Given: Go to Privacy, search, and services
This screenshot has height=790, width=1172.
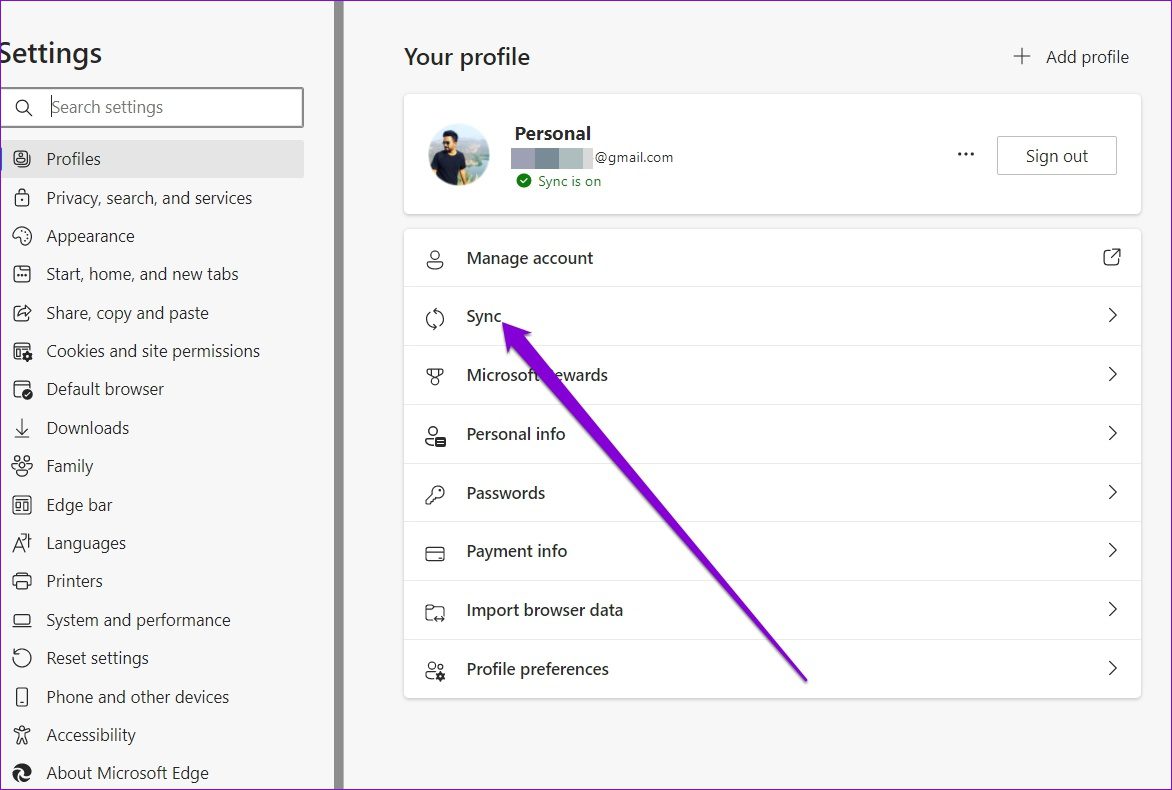Looking at the screenshot, I should (x=152, y=198).
